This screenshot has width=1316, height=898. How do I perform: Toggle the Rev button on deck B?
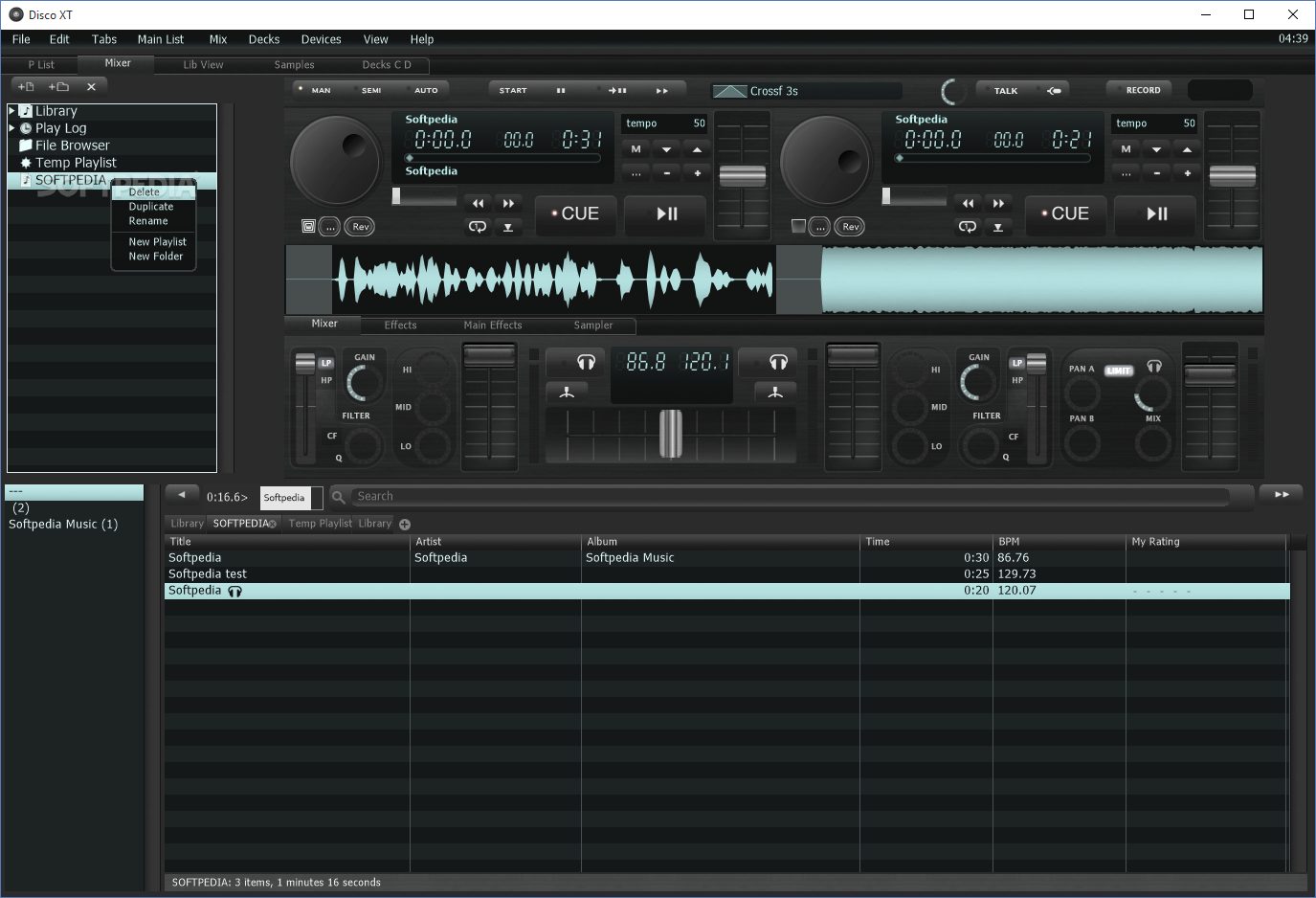click(x=850, y=227)
